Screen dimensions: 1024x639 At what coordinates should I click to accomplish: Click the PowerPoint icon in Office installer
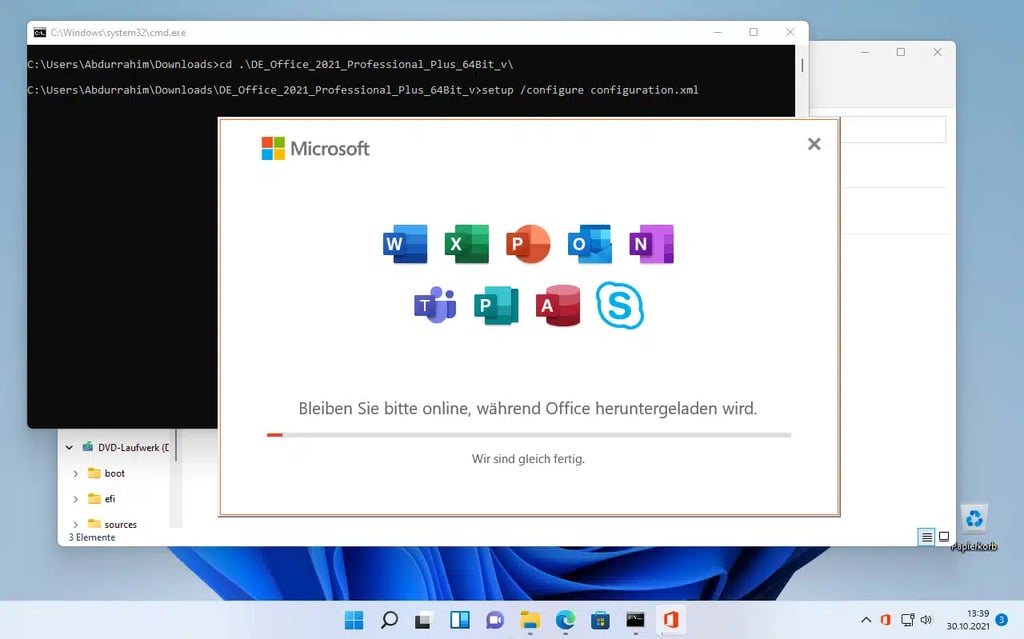[x=528, y=244]
